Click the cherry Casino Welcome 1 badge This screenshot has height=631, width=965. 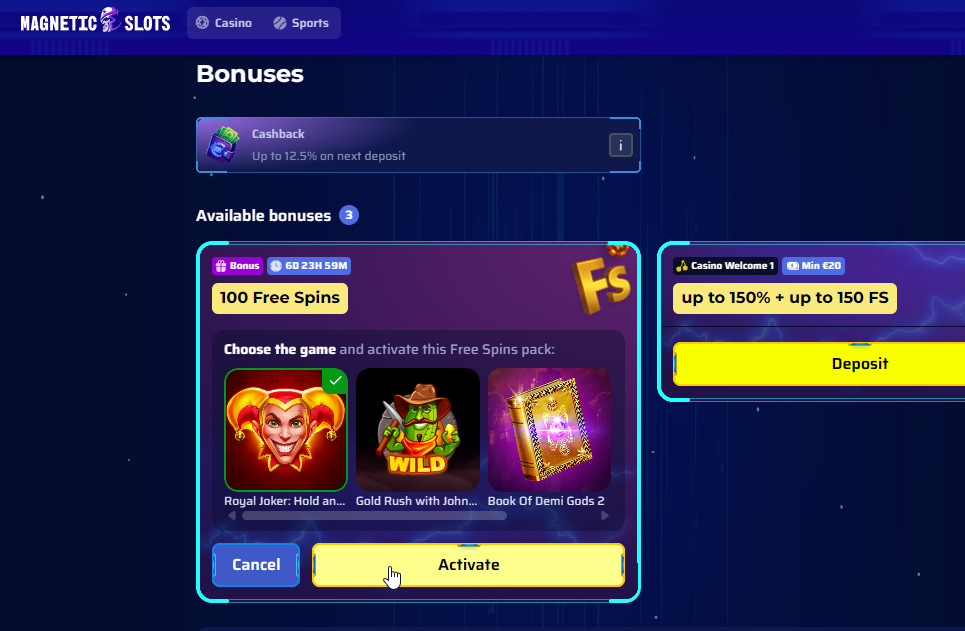[725, 266]
